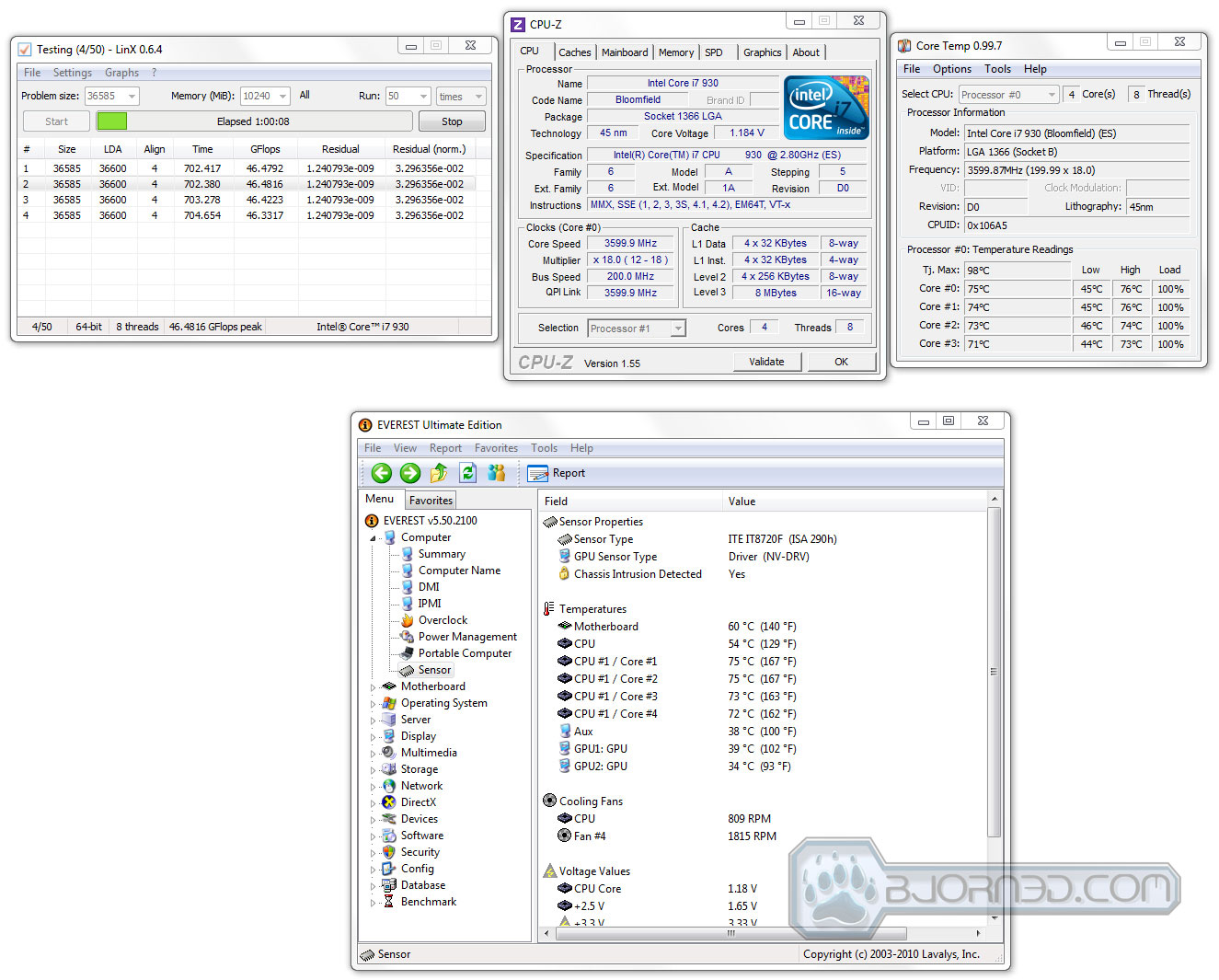Click Stop button in LinX
This screenshot has height=980, width=1219.
pyautogui.click(x=452, y=121)
